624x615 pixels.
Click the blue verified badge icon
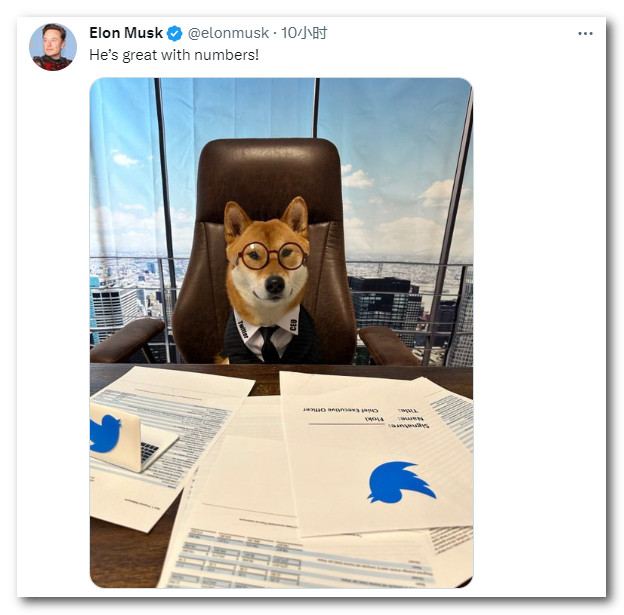(x=174, y=33)
